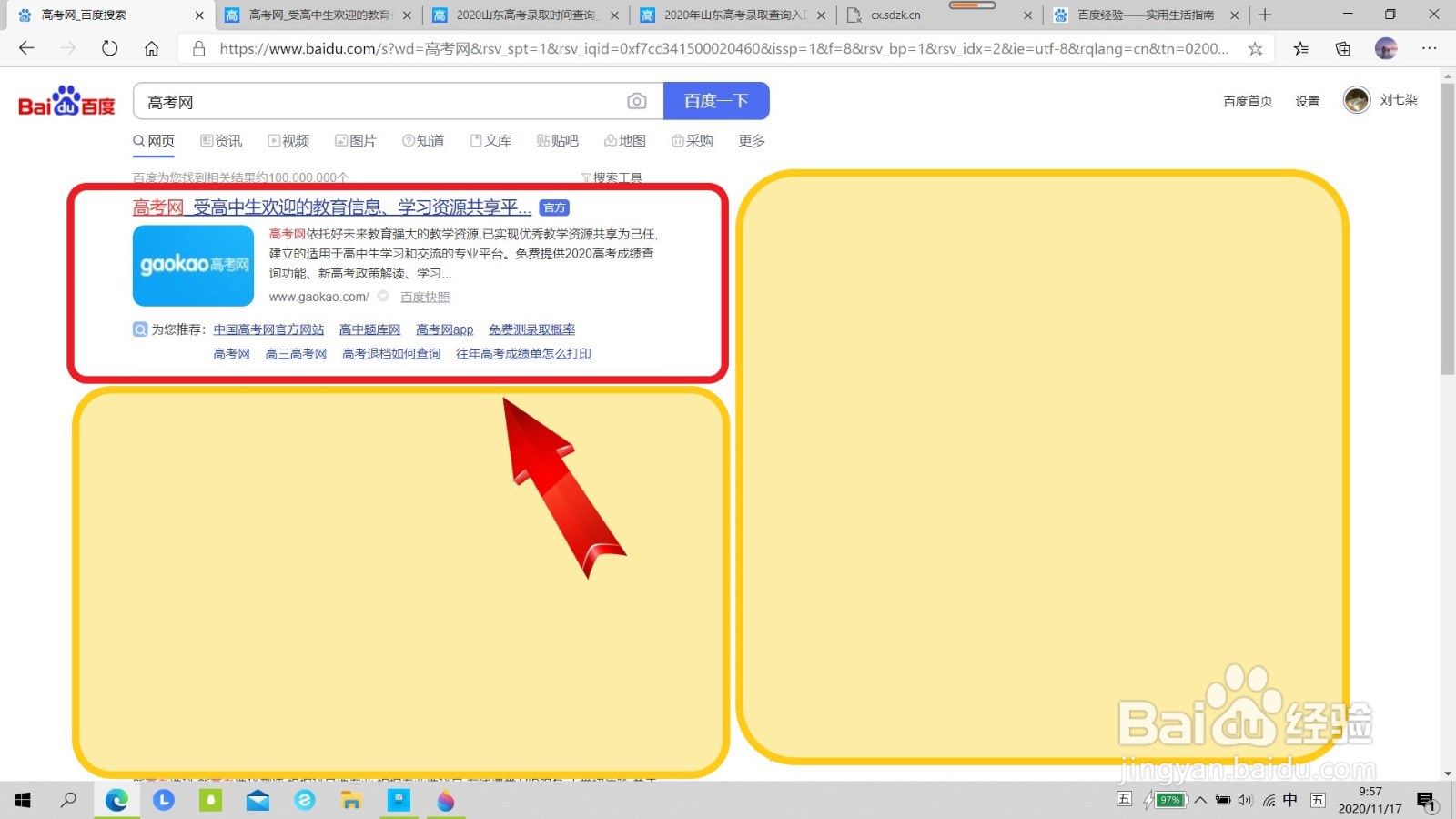This screenshot has width=1456, height=819.
Task: Select the 视频 search category
Action: (288, 141)
